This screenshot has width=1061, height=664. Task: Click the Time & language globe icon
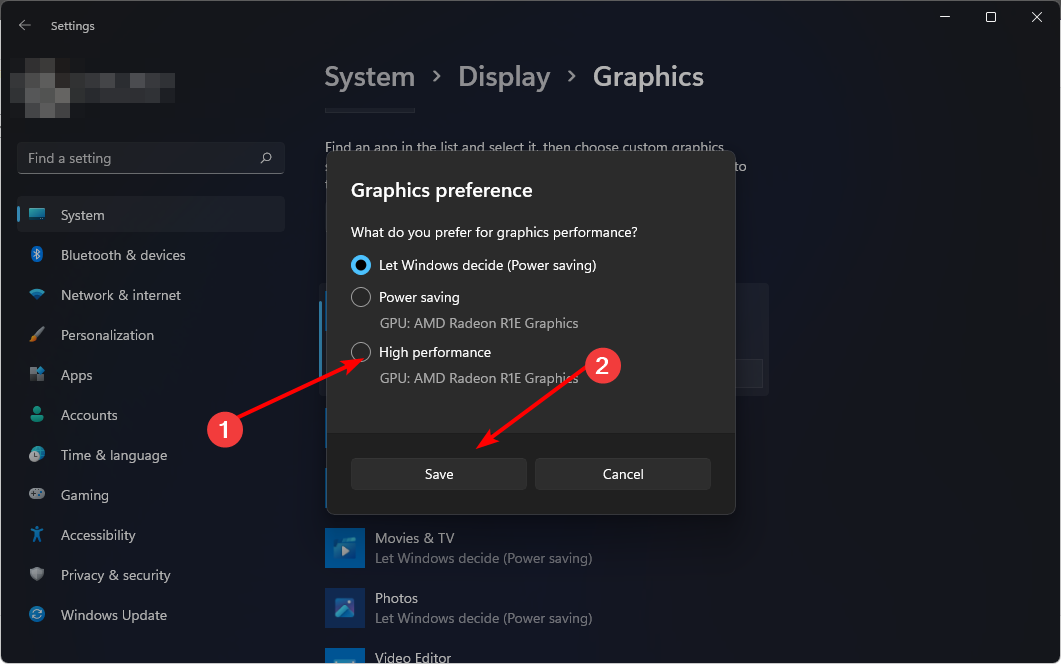click(37, 454)
